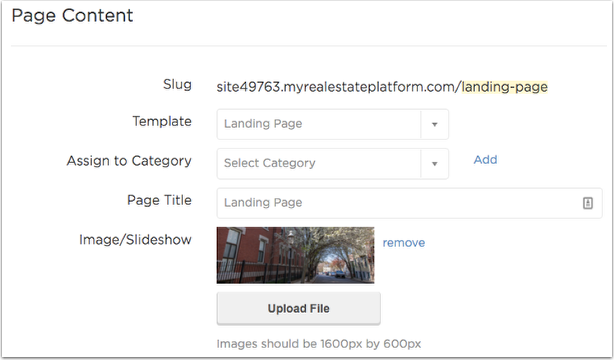Click the Slug field label
614x360 pixels.
coord(177,84)
